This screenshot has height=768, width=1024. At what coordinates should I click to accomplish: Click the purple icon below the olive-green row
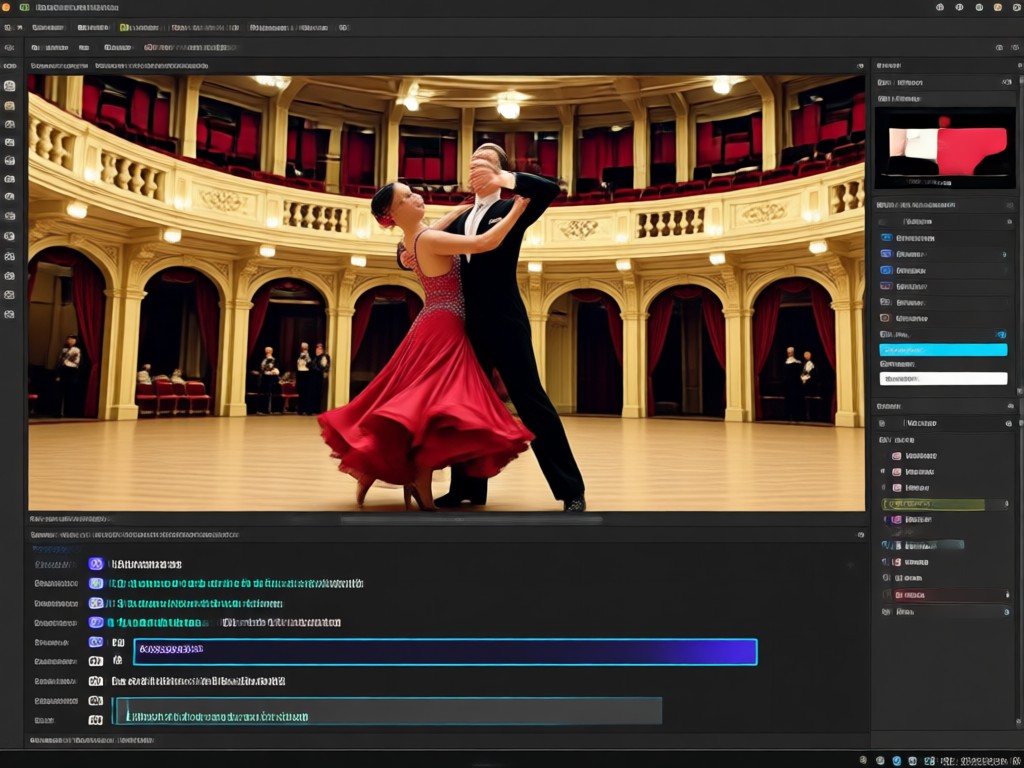pyautogui.click(x=897, y=520)
